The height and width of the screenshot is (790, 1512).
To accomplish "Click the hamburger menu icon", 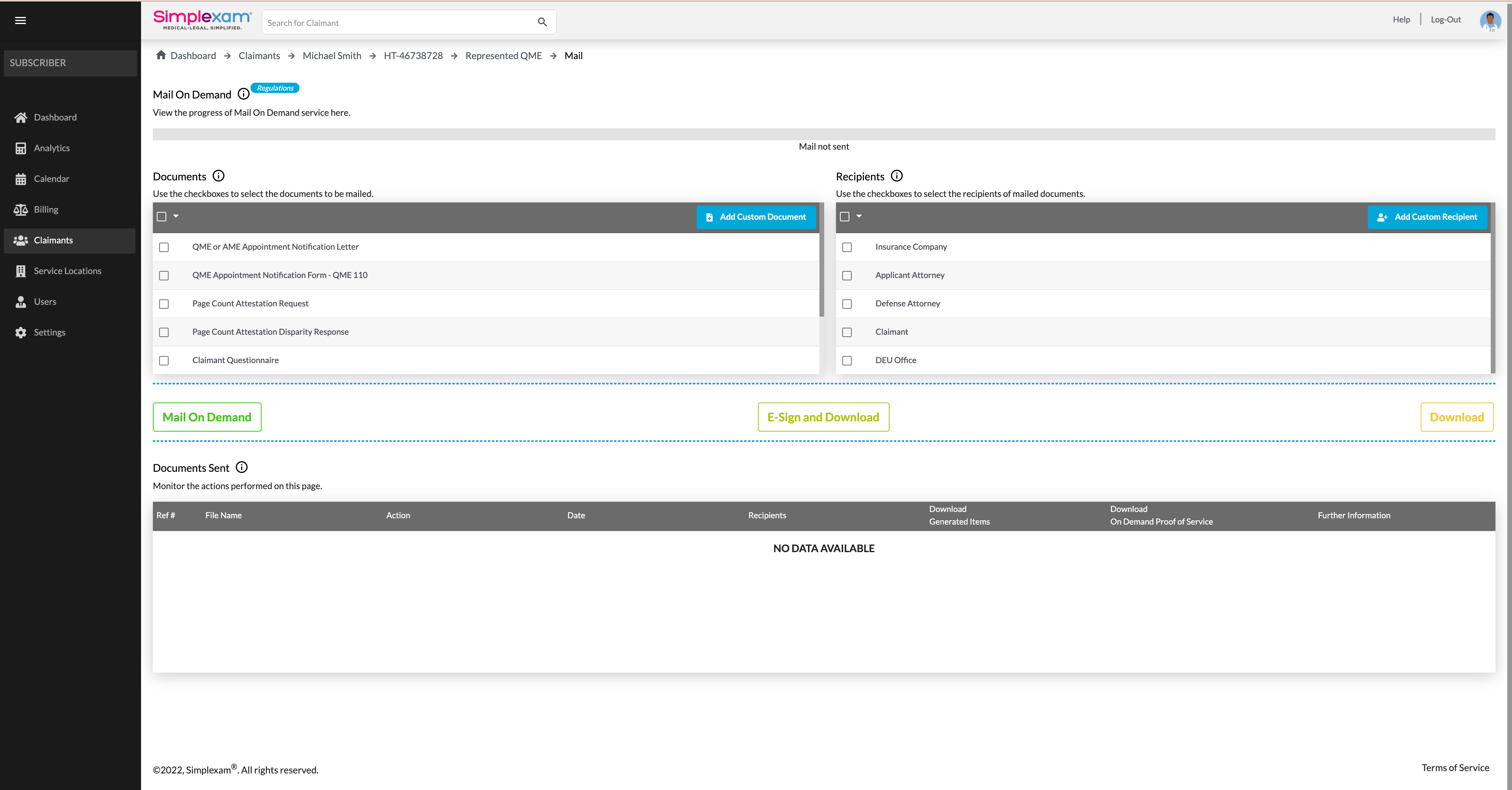I will pyautogui.click(x=20, y=20).
